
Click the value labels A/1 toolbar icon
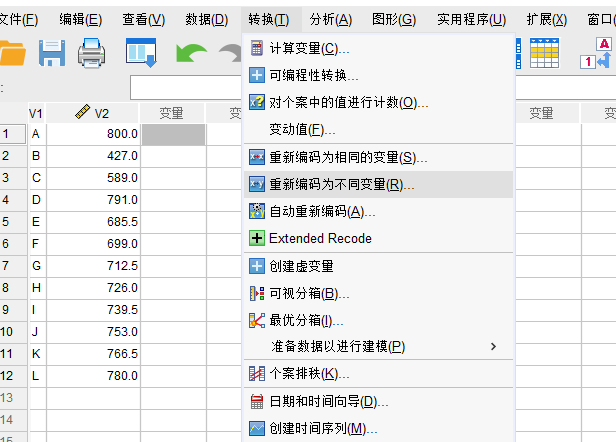tap(596, 53)
